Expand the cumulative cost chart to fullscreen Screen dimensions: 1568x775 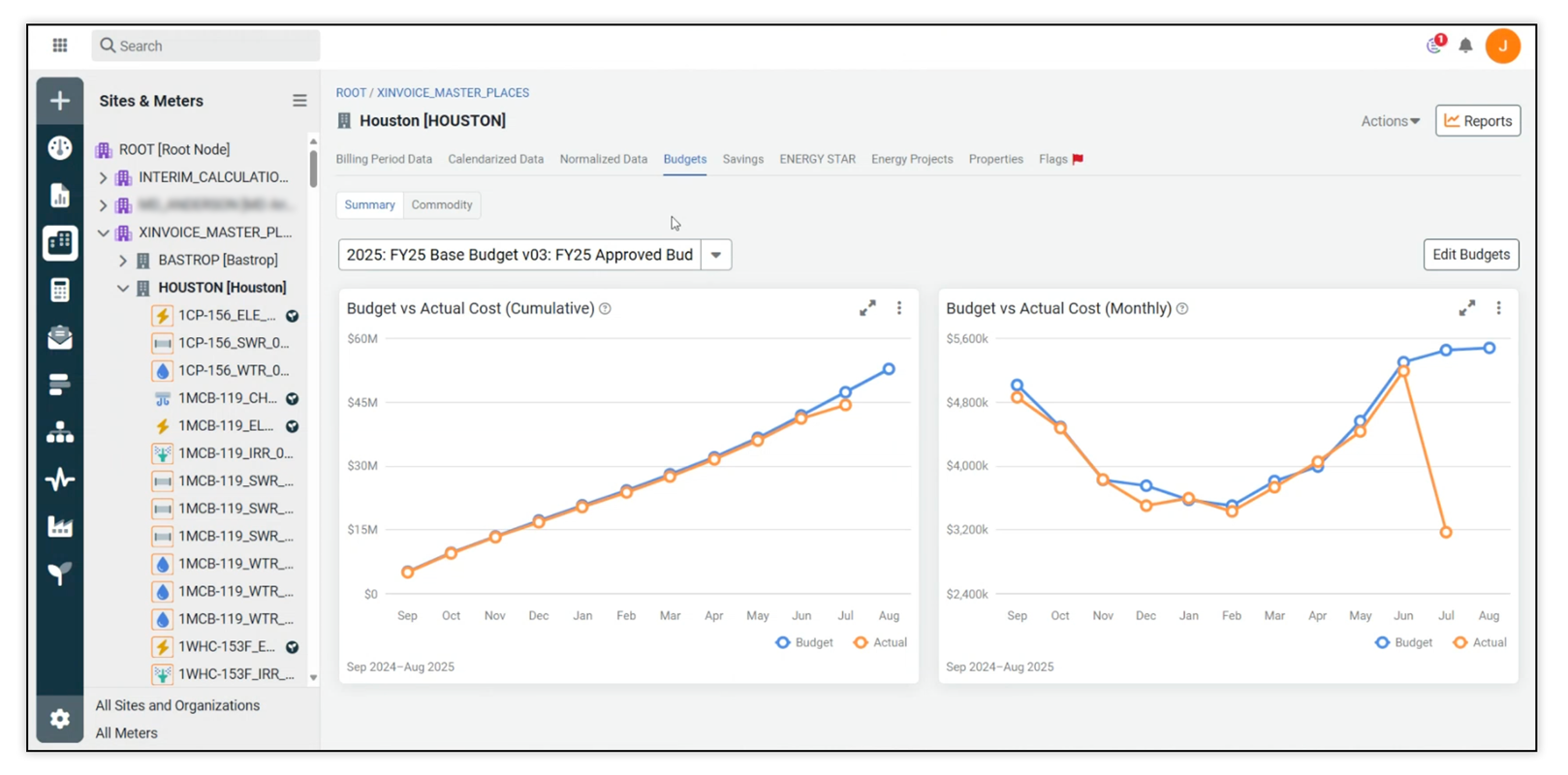click(x=867, y=308)
